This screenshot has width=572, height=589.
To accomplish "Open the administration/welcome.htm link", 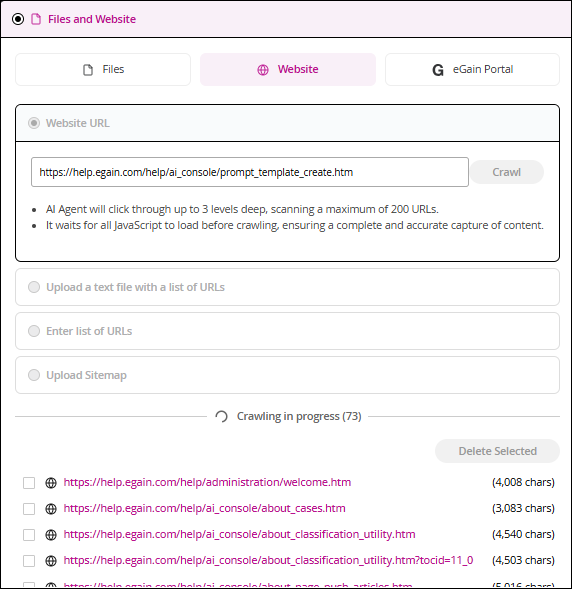I will pyautogui.click(x=207, y=482).
